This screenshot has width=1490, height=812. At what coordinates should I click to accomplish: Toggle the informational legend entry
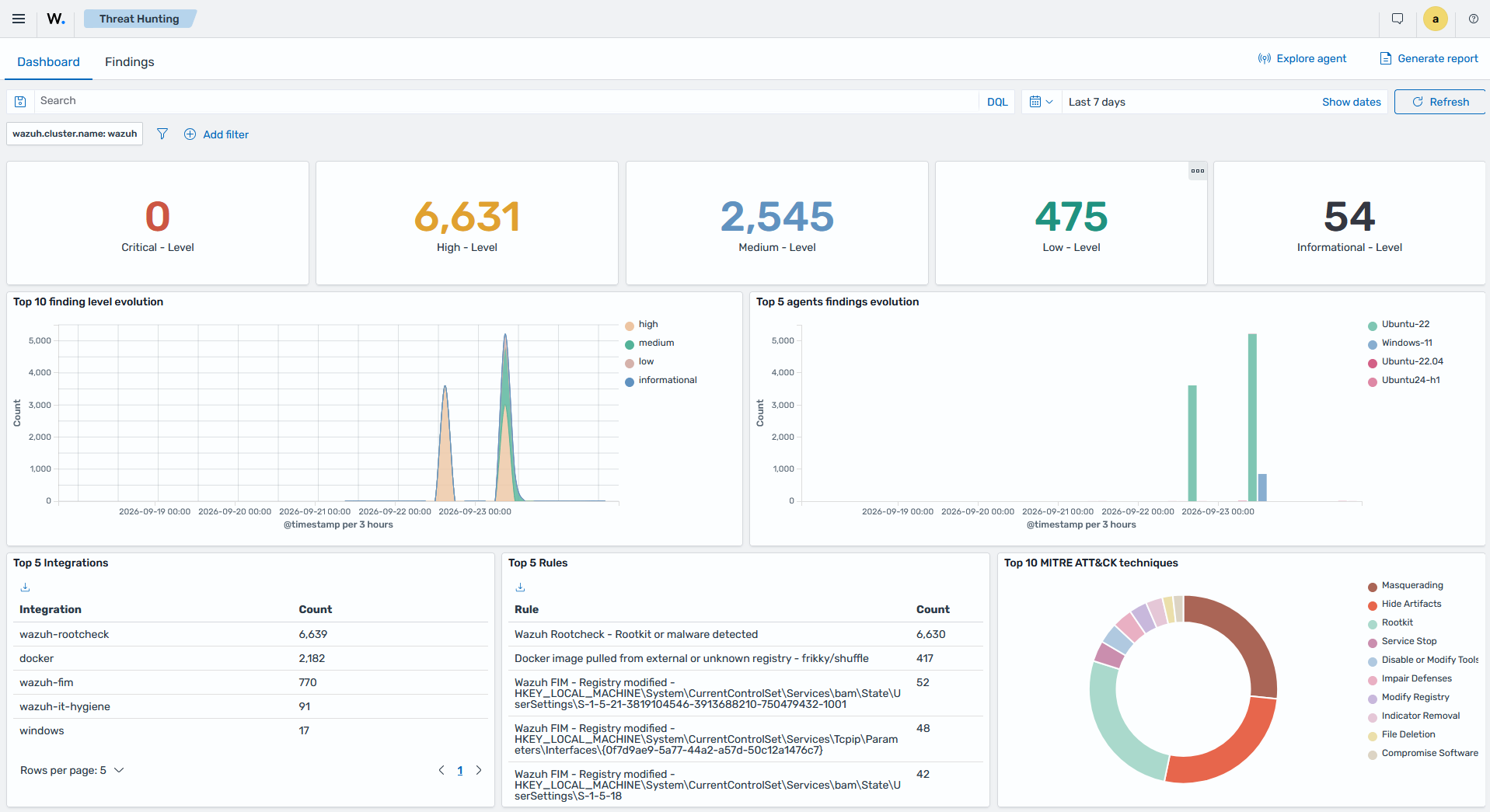pos(661,380)
